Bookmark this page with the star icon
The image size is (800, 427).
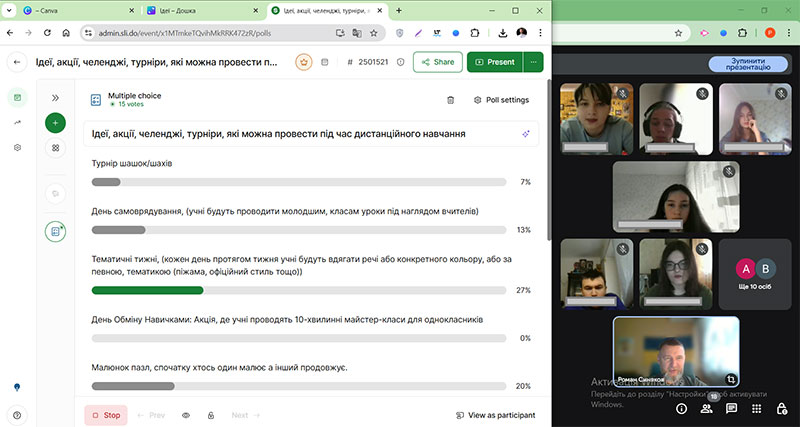tap(374, 32)
